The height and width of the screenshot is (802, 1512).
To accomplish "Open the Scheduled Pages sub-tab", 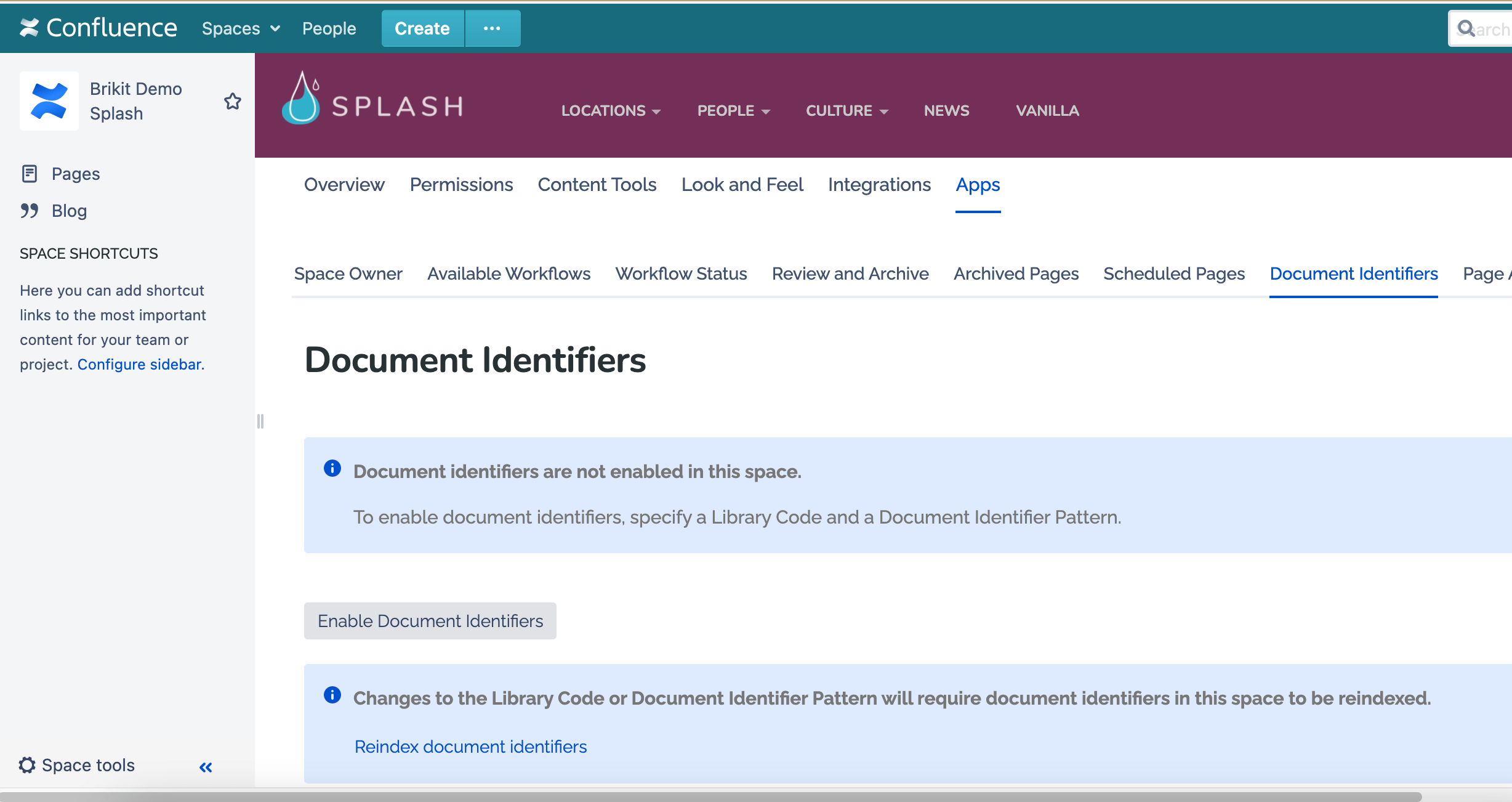I will pos(1174,273).
